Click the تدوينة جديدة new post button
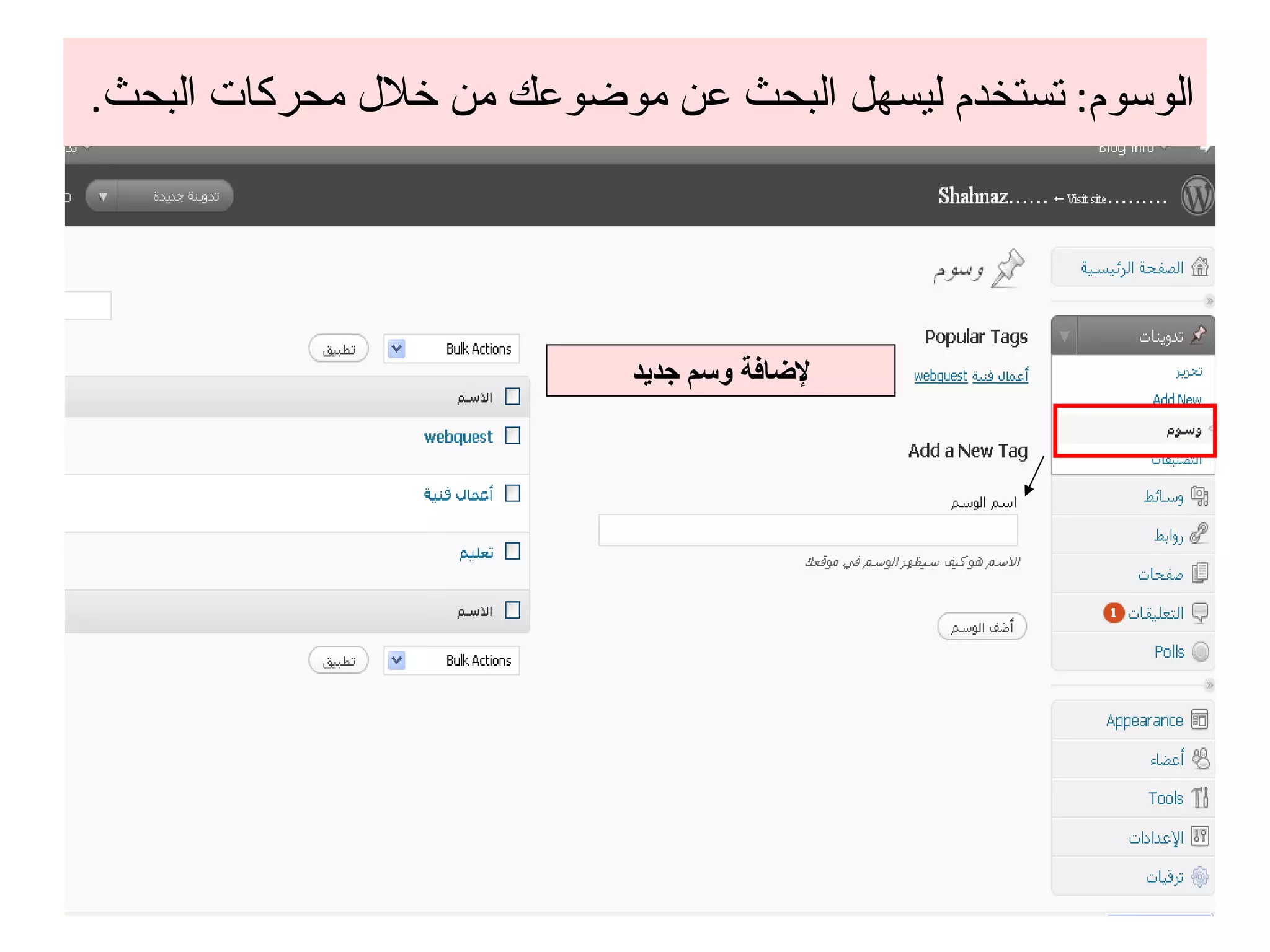This screenshot has width=1270, height=952. pos(175,196)
